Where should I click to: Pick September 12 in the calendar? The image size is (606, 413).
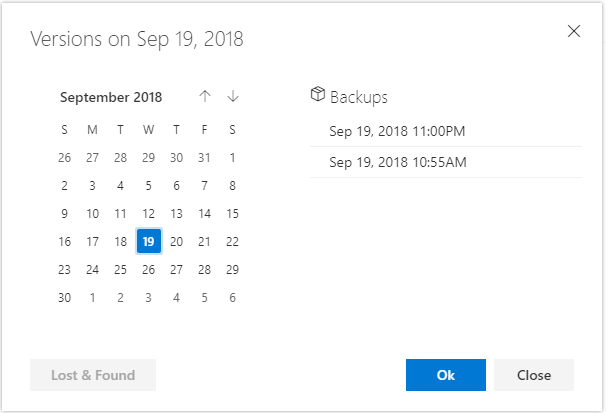[x=148, y=213]
